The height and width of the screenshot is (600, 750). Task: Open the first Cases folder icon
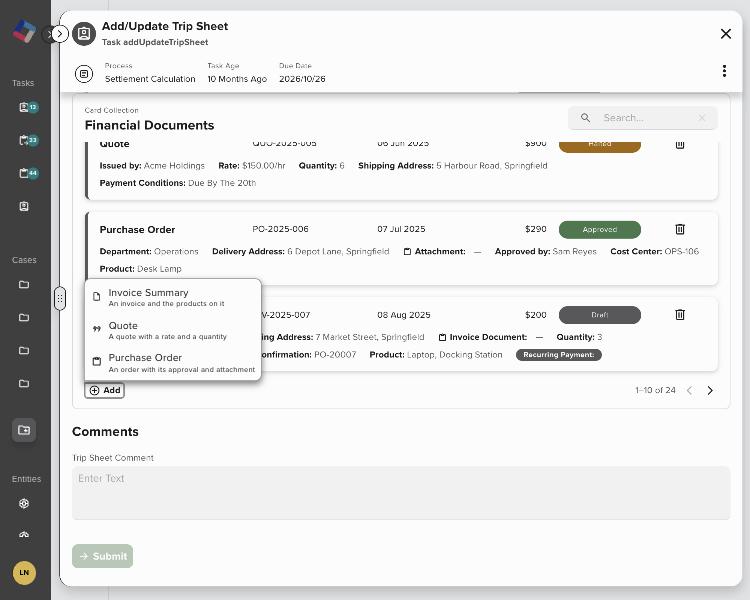[x=24, y=285]
